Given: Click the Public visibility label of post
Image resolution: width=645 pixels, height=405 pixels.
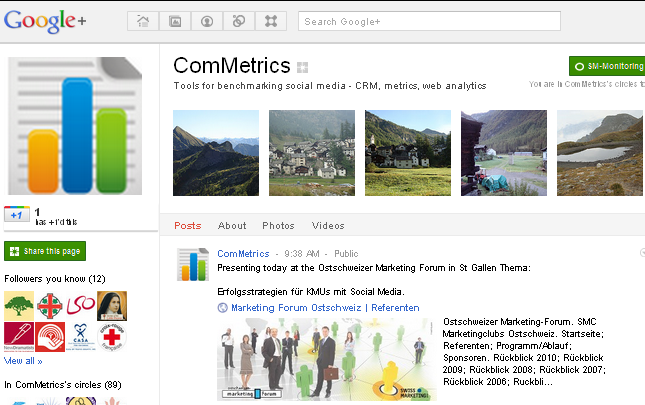Looking at the screenshot, I should coord(346,254).
